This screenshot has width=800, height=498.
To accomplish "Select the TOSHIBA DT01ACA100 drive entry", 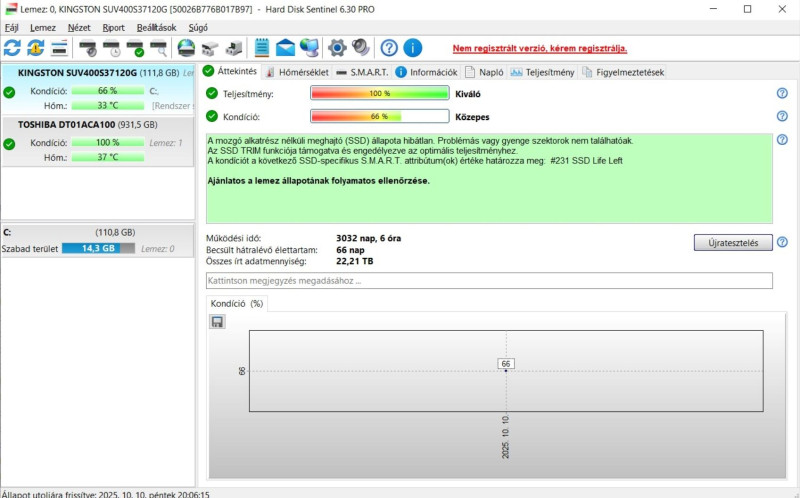I will [97, 141].
